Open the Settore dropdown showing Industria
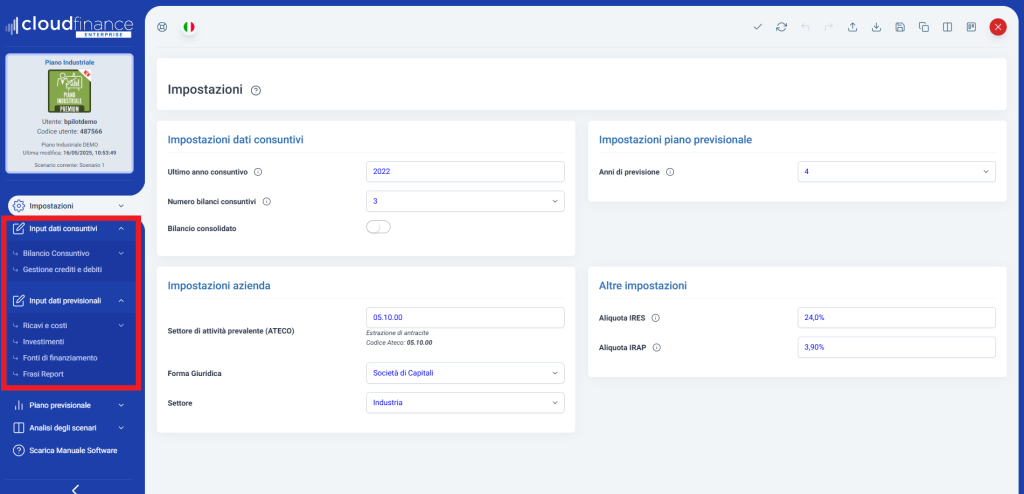Viewport: 1024px width, 494px height. click(465, 403)
